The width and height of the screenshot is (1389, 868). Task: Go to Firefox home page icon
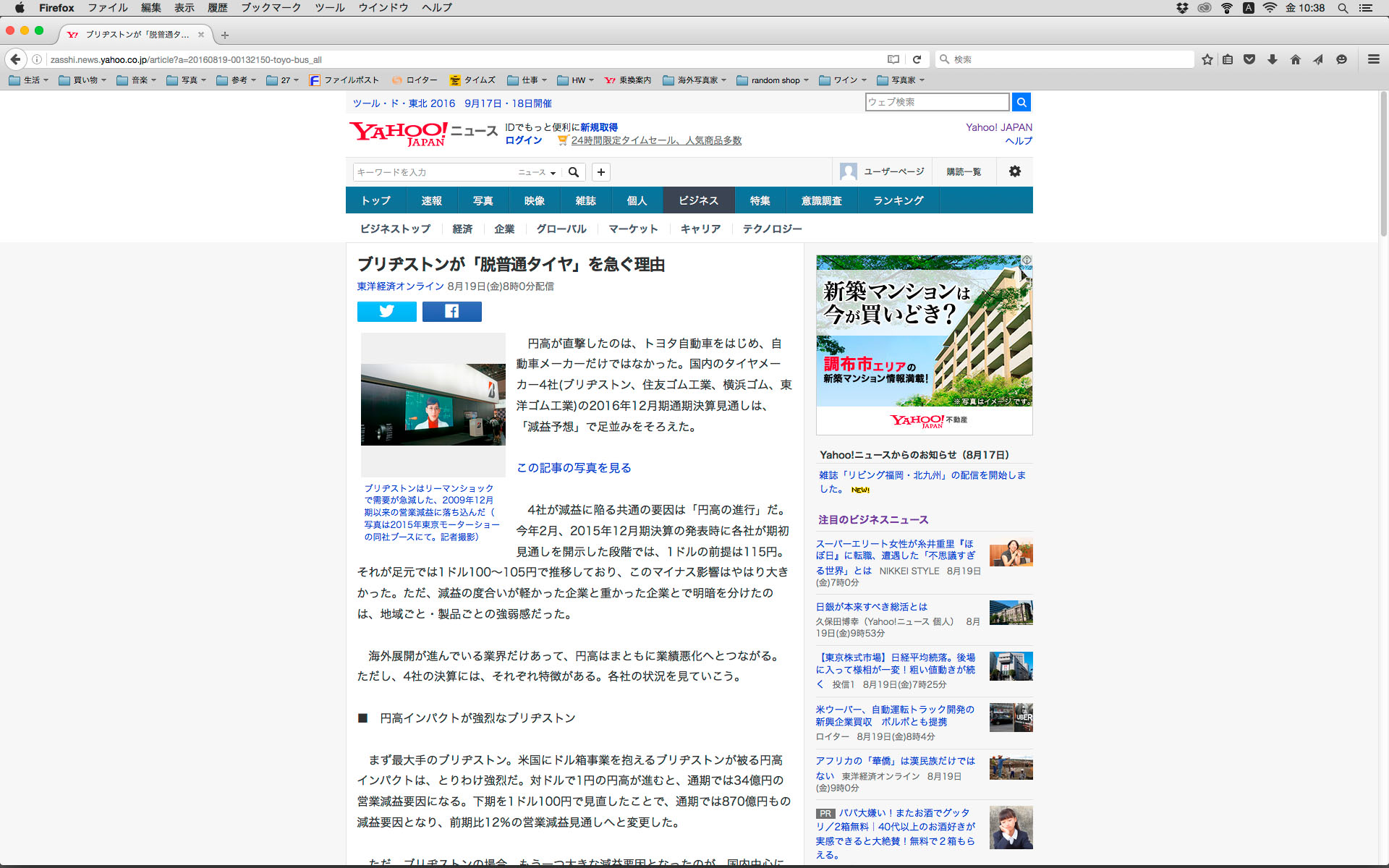click(1295, 59)
